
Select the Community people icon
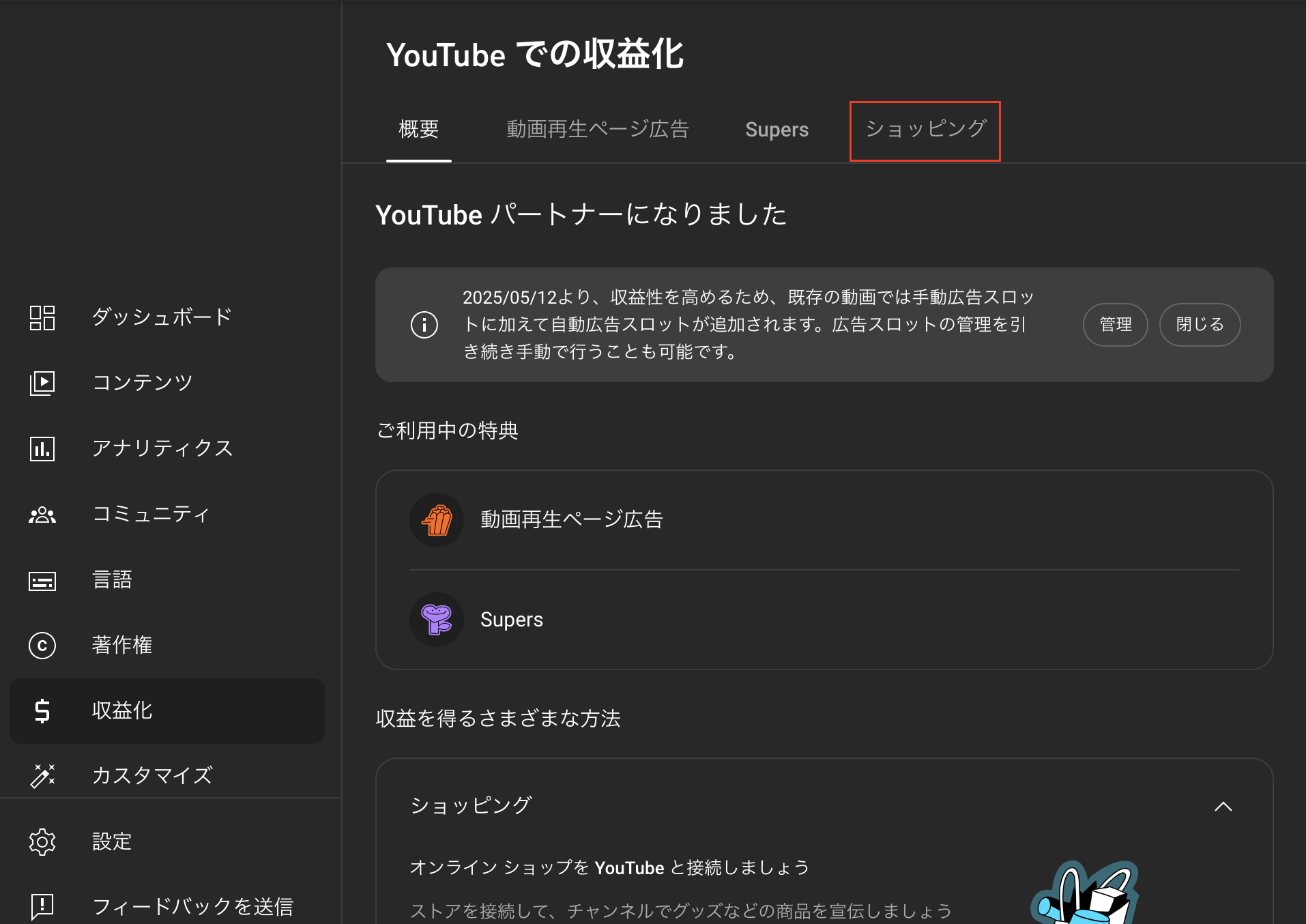coord(42,515)
